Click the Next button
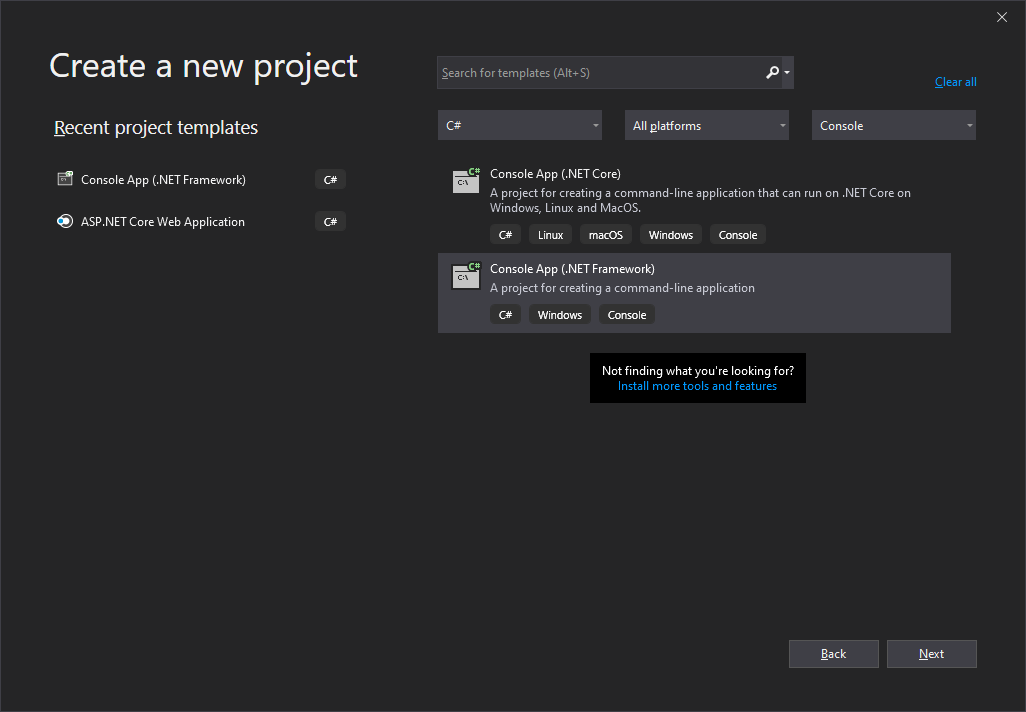 pos(931,654)
